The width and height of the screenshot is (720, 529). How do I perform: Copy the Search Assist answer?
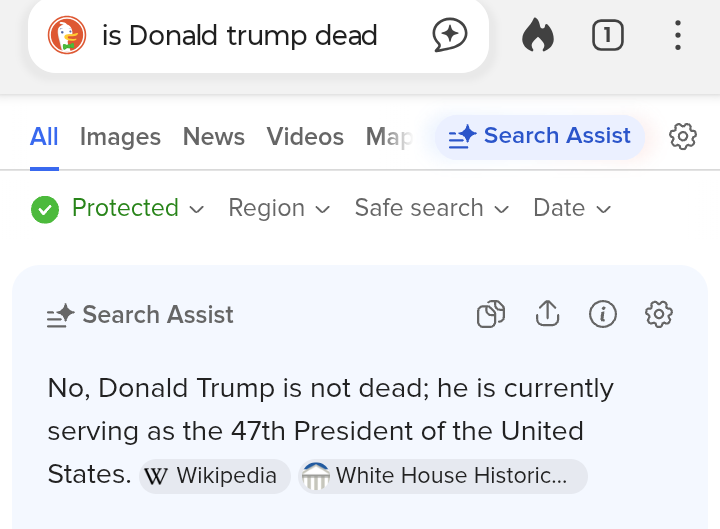coord(491,314)
